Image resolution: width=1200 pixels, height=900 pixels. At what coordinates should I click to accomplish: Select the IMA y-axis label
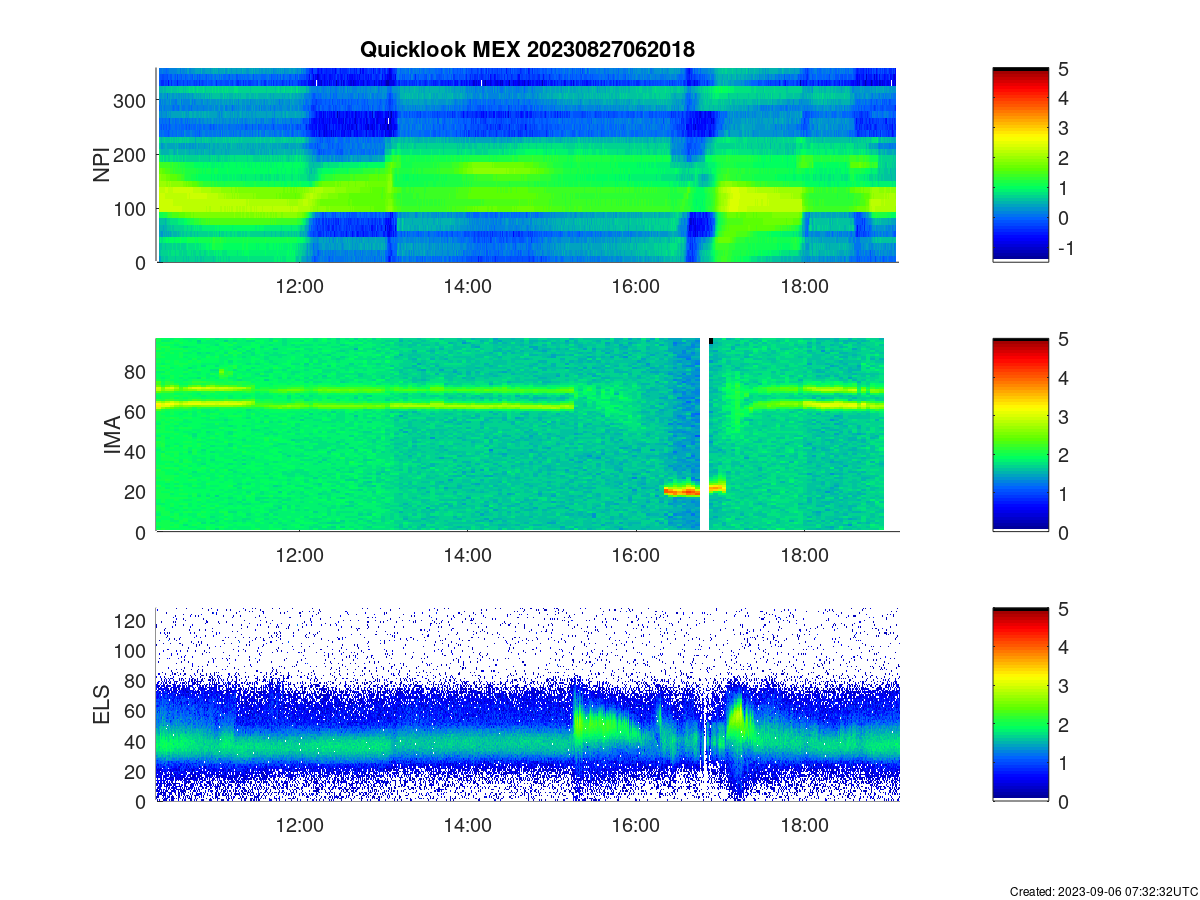coord(112,435)
